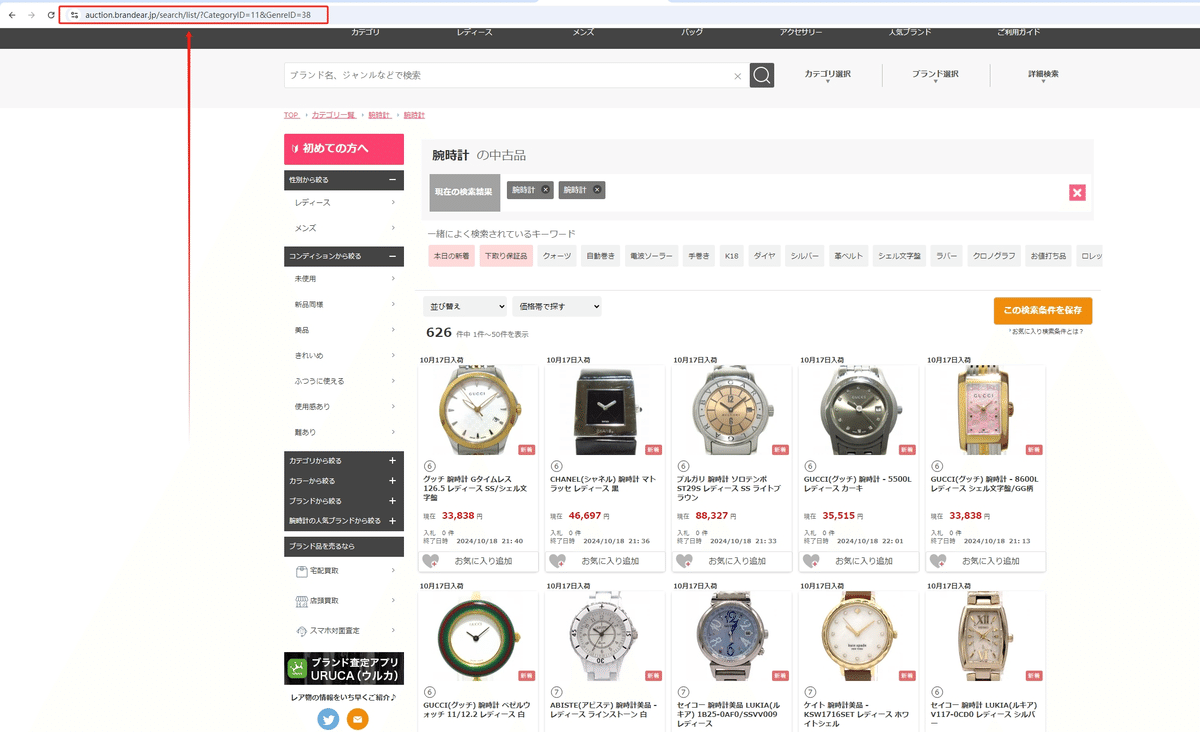
Task: Open アクセサリー in the top navigation
Action: coord(801,33)
